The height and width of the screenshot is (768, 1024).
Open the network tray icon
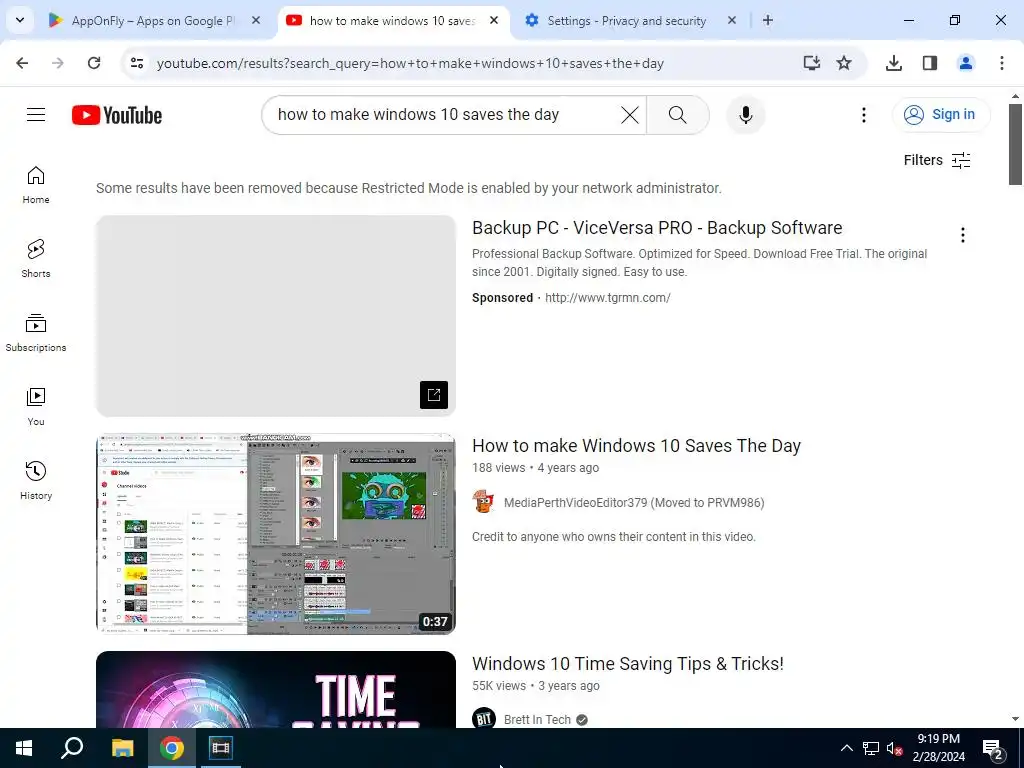click(x=871, y=748)
